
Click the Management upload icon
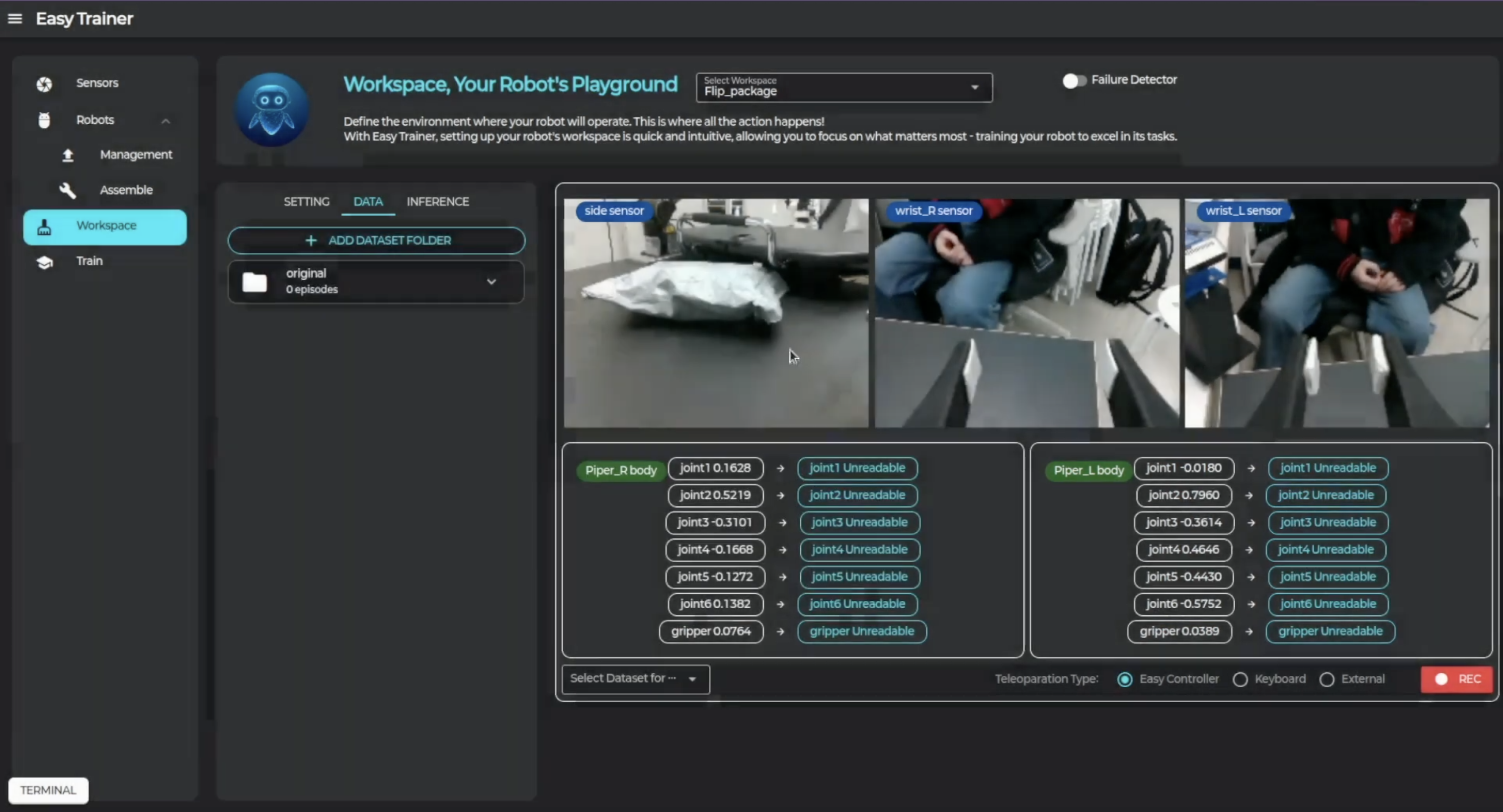68,155
